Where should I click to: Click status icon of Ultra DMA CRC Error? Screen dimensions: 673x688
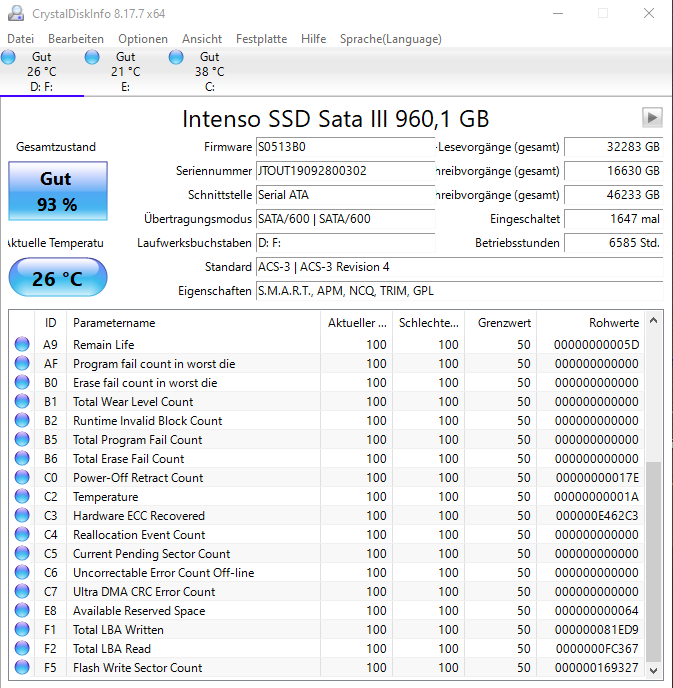(22, 591)
